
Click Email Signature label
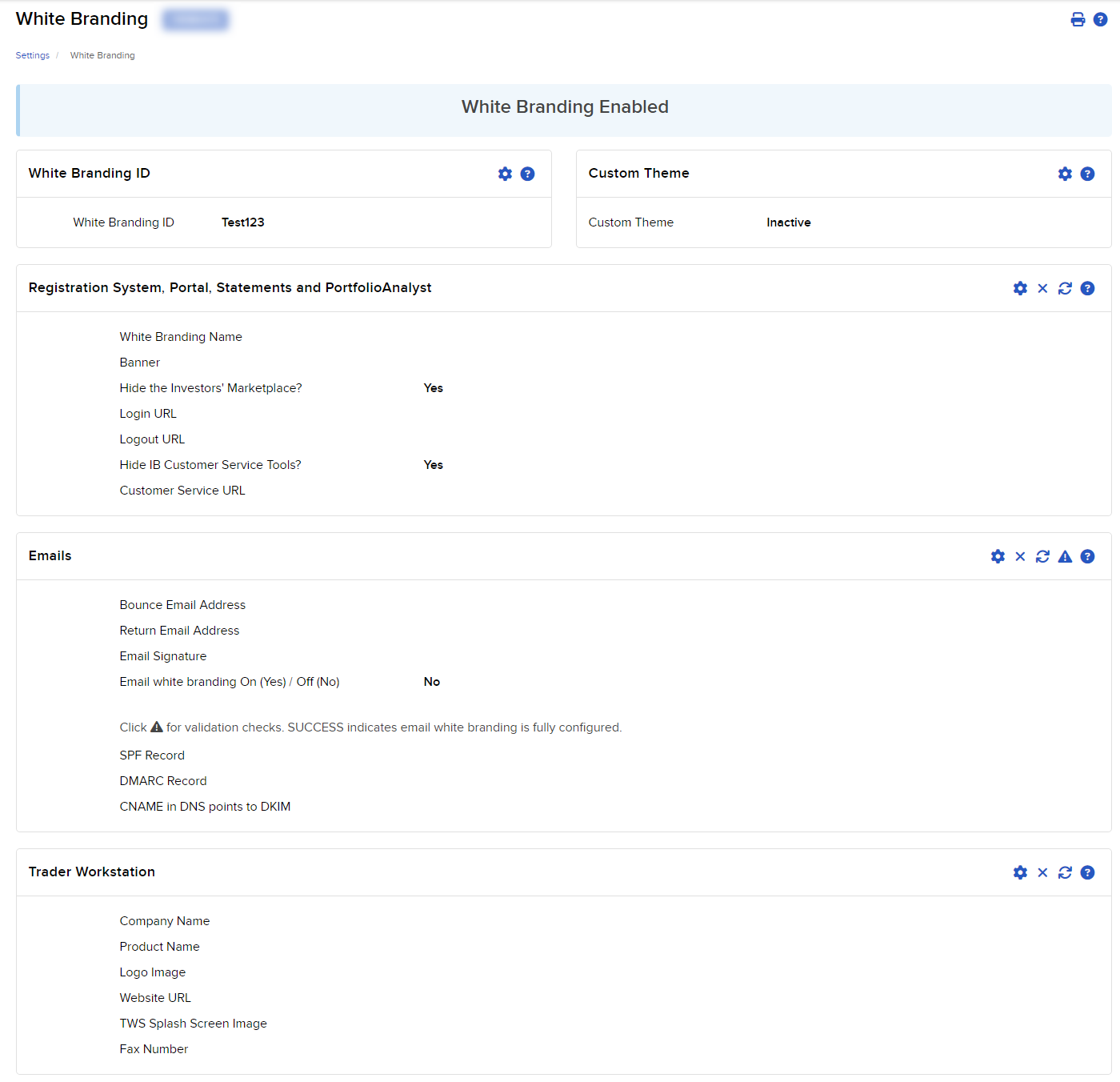click(x=163, y=656)
